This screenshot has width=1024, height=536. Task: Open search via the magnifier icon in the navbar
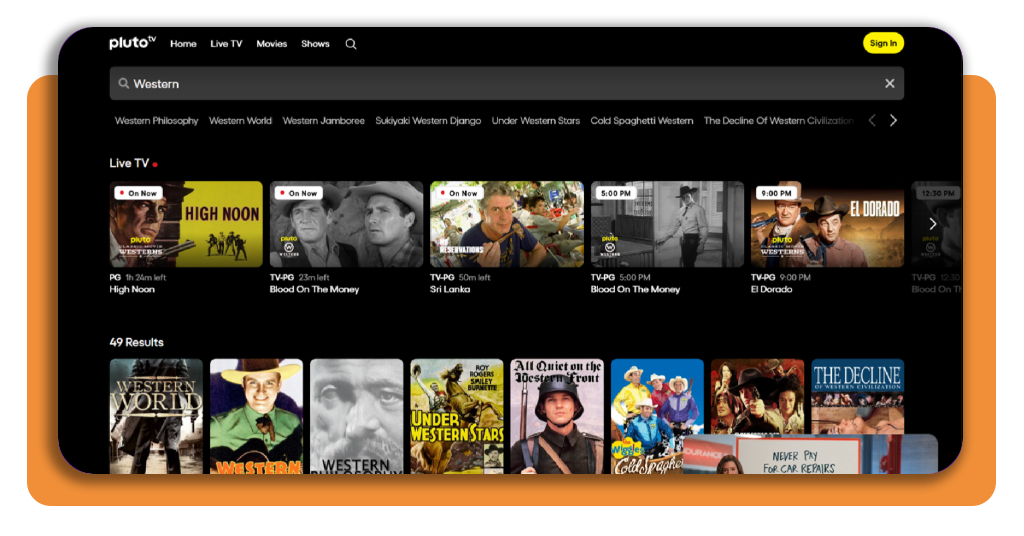pyautogui.click(x=351, y=44)
